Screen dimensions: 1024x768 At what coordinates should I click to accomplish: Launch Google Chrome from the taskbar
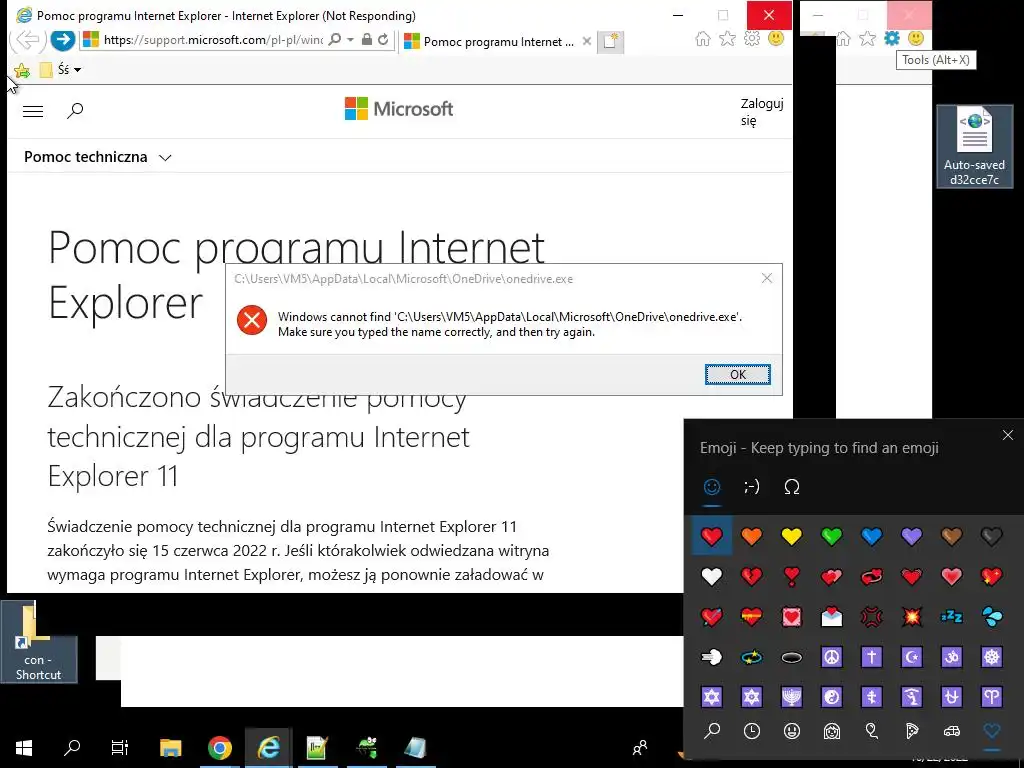point(219,748)
